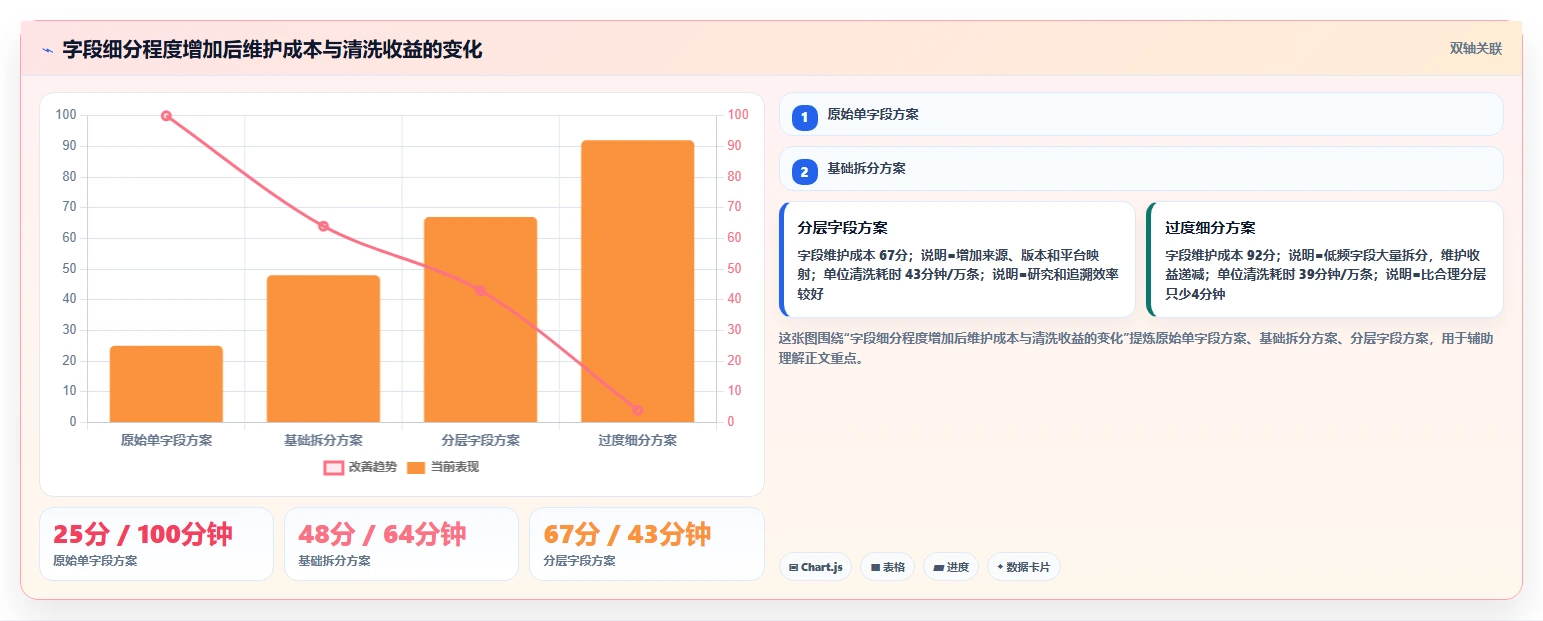Screen dimensions: 1543x621
Task: Click the 48分 / 64分钟 stat card
Action: [x=401, y=544]
